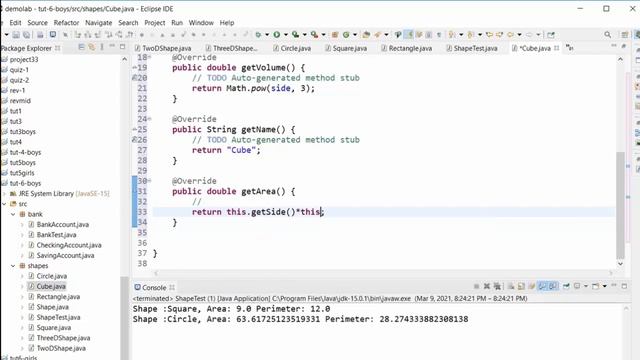Click the green Run button in the toolbar
Screen dimensions: 640x360
277,35
